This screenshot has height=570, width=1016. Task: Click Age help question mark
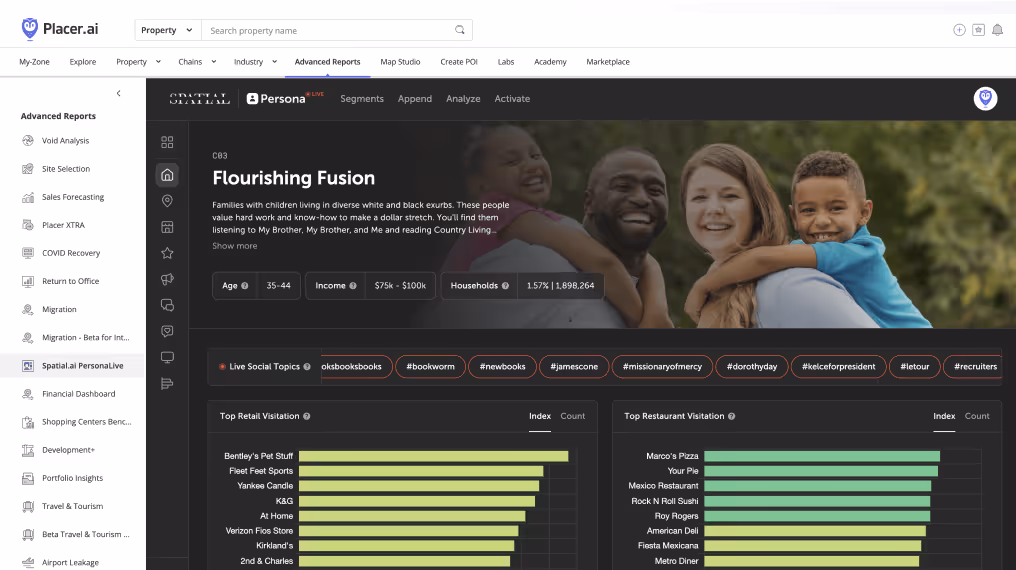pyautogui.click(x=245, y=286)
